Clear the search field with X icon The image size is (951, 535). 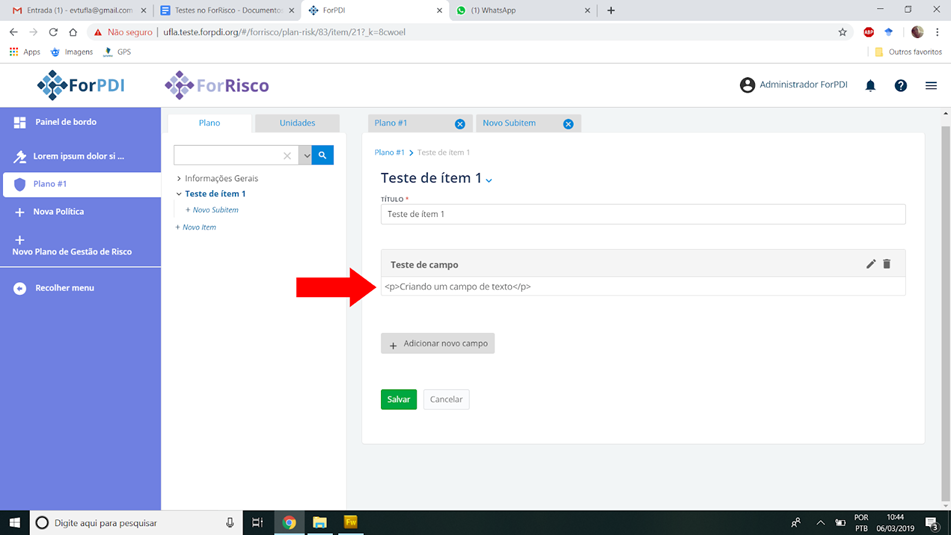[x=287, y=156]
